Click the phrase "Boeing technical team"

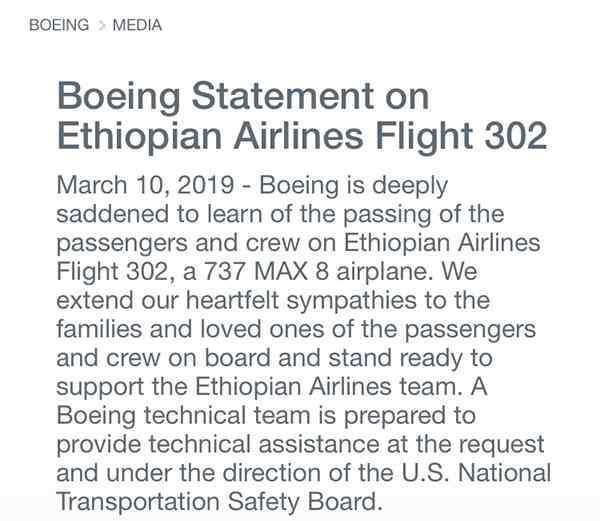[183, 415]
